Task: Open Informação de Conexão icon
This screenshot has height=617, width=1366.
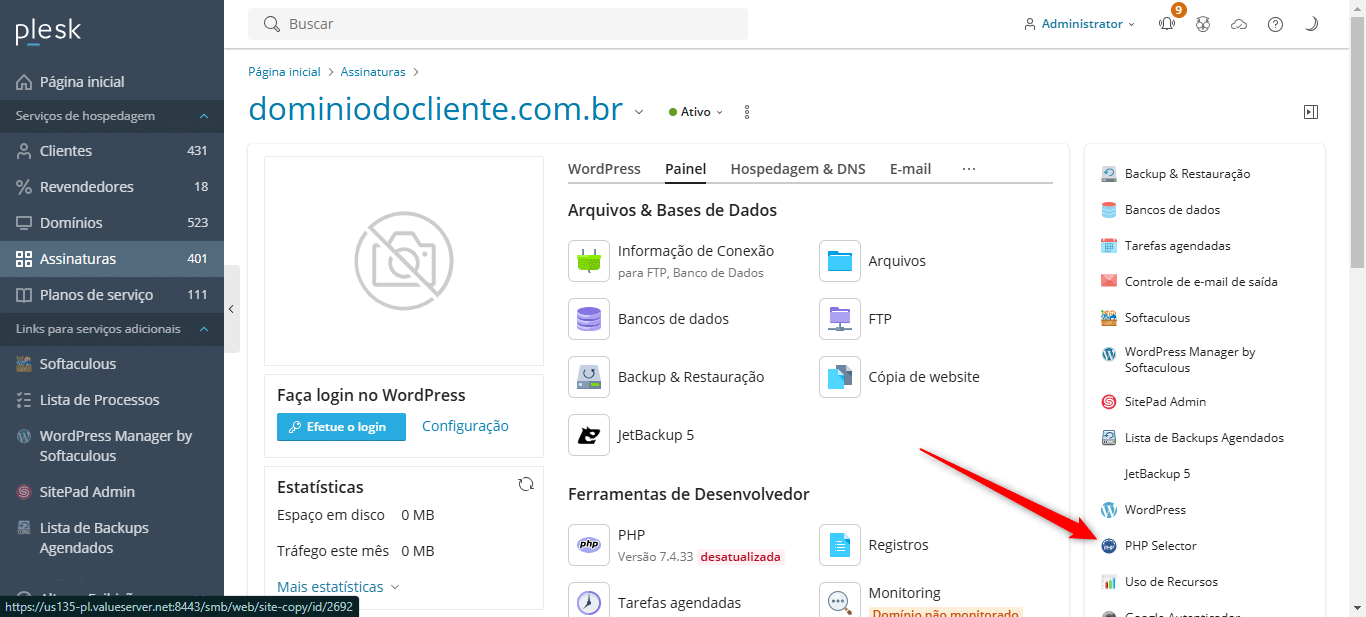Action: (x=589, y=261)
